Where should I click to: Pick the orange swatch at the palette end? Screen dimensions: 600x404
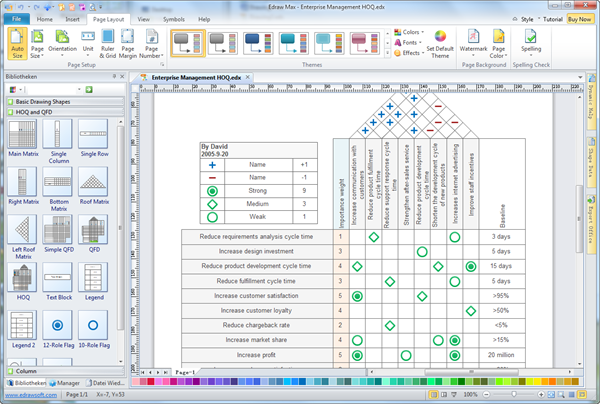pos(575,381)
